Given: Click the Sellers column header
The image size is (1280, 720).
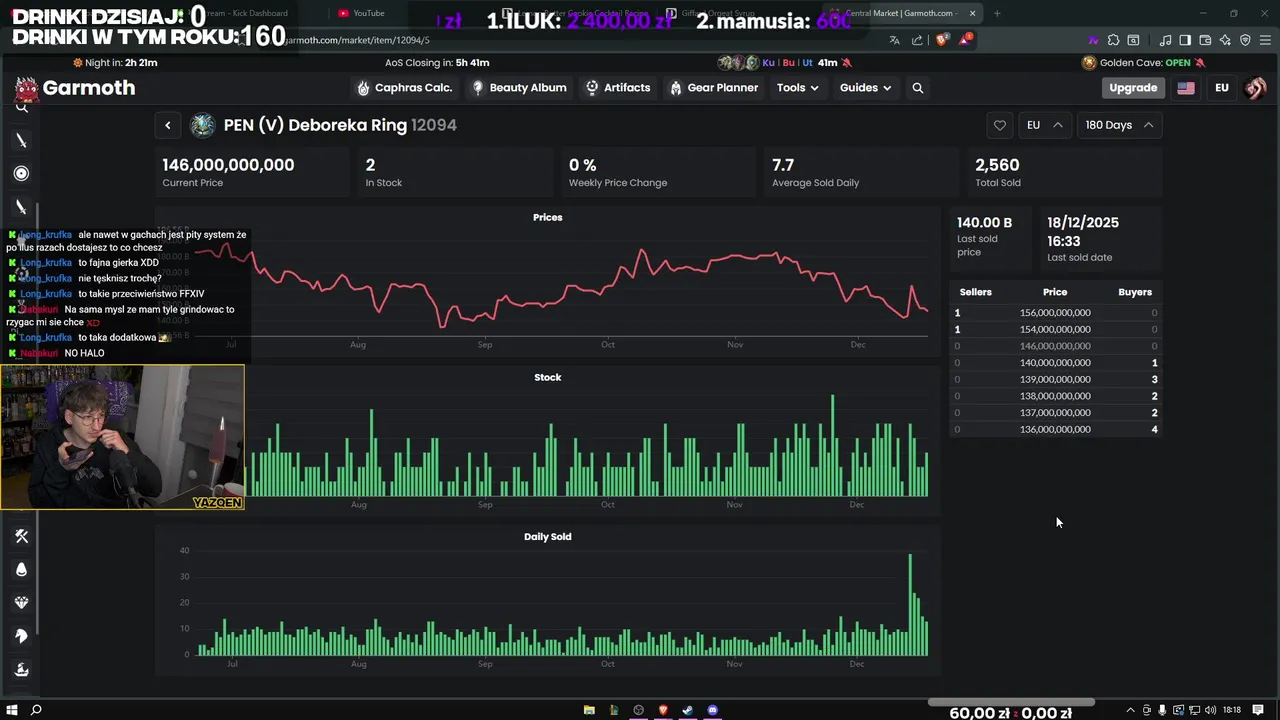Looking at the screenshot, I should coord(976,292).
